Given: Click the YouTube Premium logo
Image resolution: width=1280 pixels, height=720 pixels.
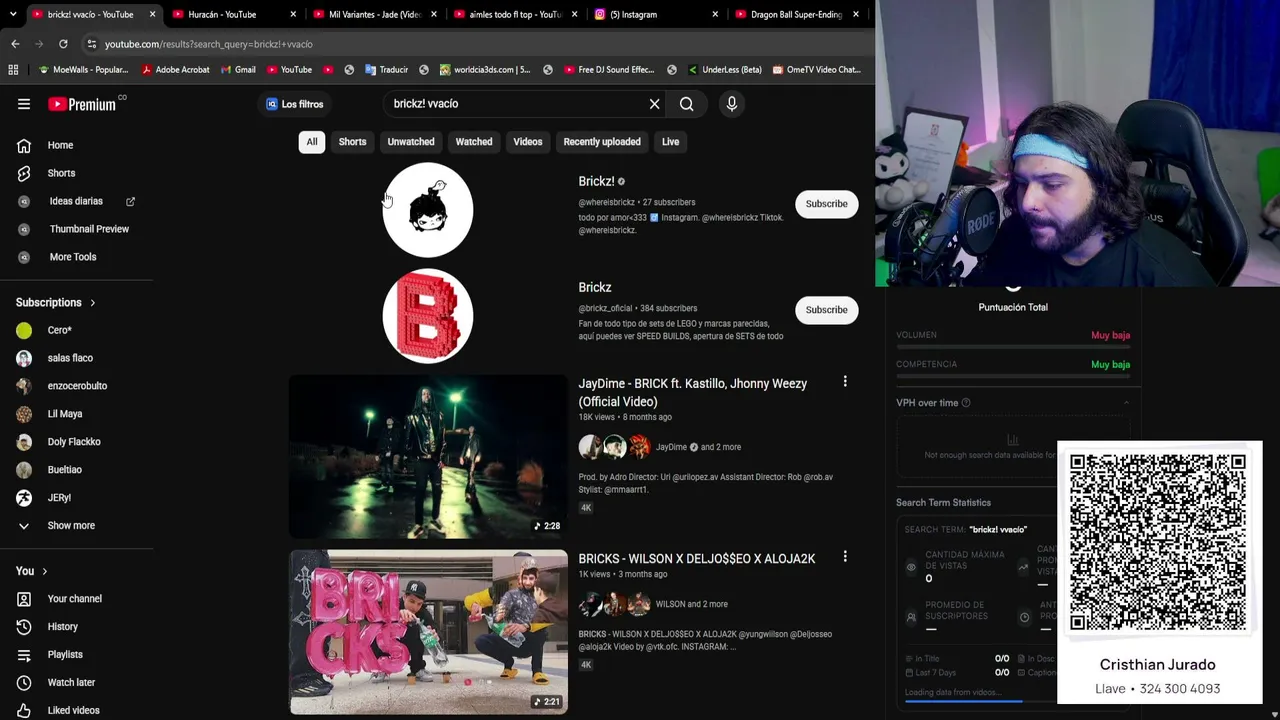Looking at the screenshot, I should 82,104.
